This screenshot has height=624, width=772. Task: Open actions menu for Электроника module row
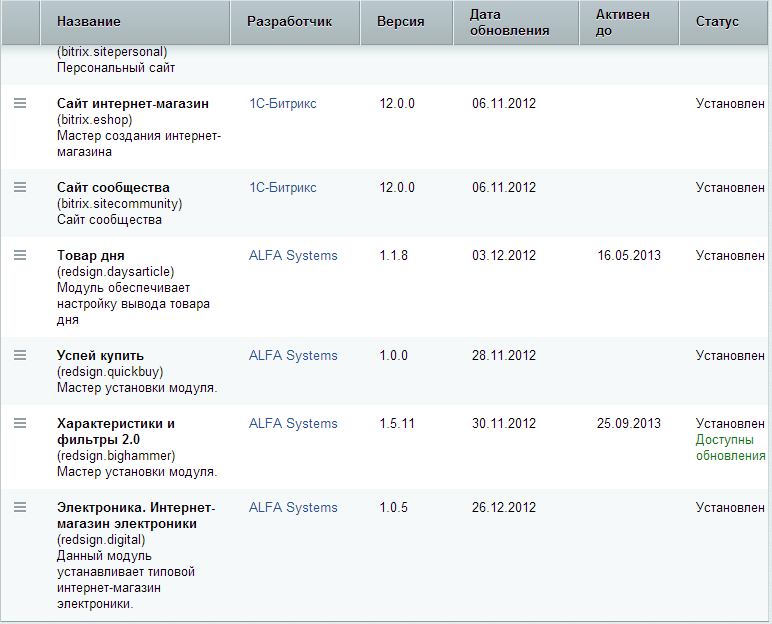coord(20,507)
